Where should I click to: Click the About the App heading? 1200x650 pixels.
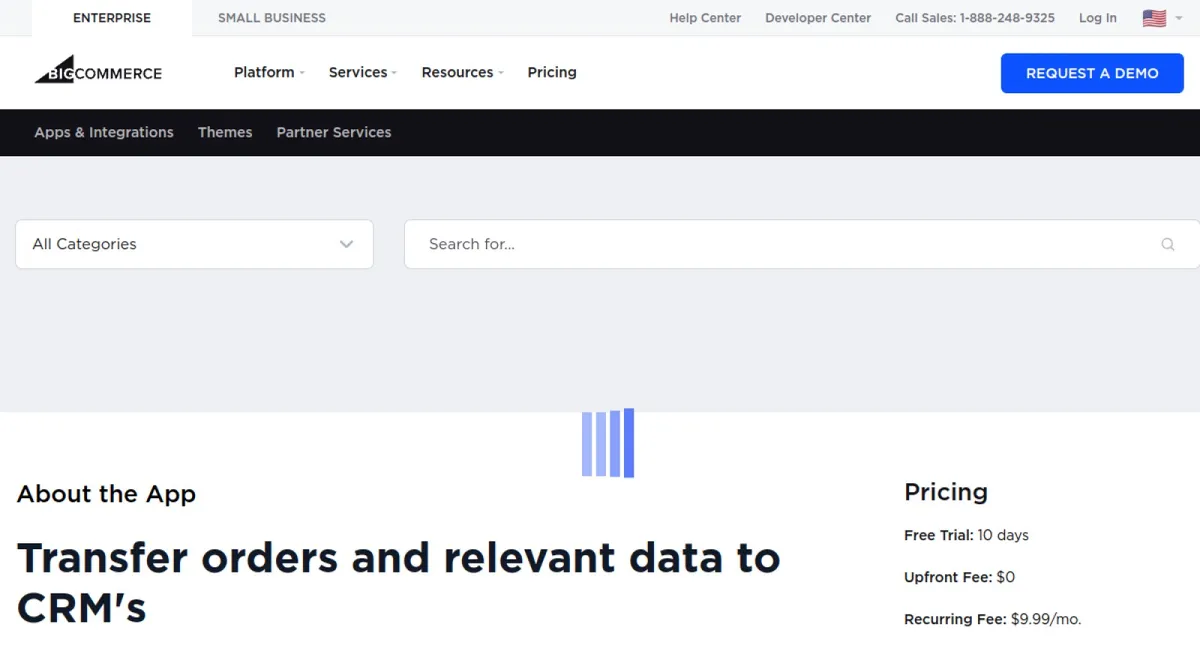(x=106, y=494)
